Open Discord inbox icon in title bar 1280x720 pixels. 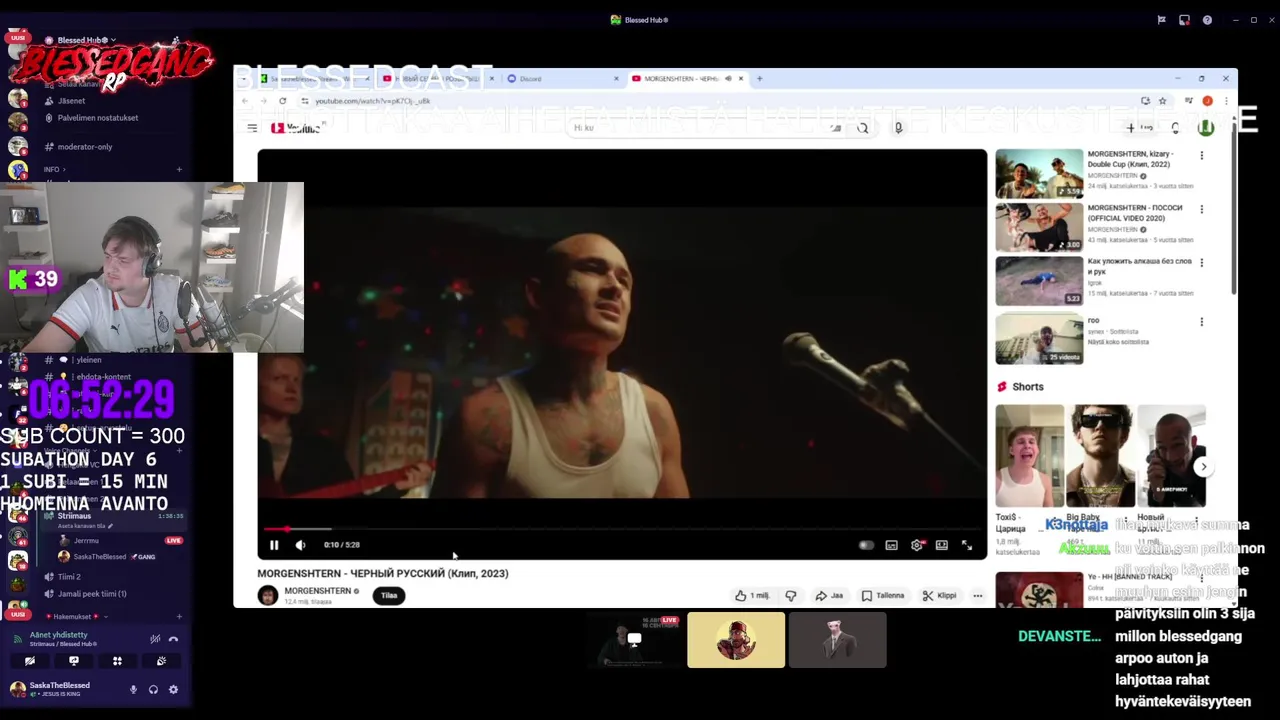pos(1184,20)
